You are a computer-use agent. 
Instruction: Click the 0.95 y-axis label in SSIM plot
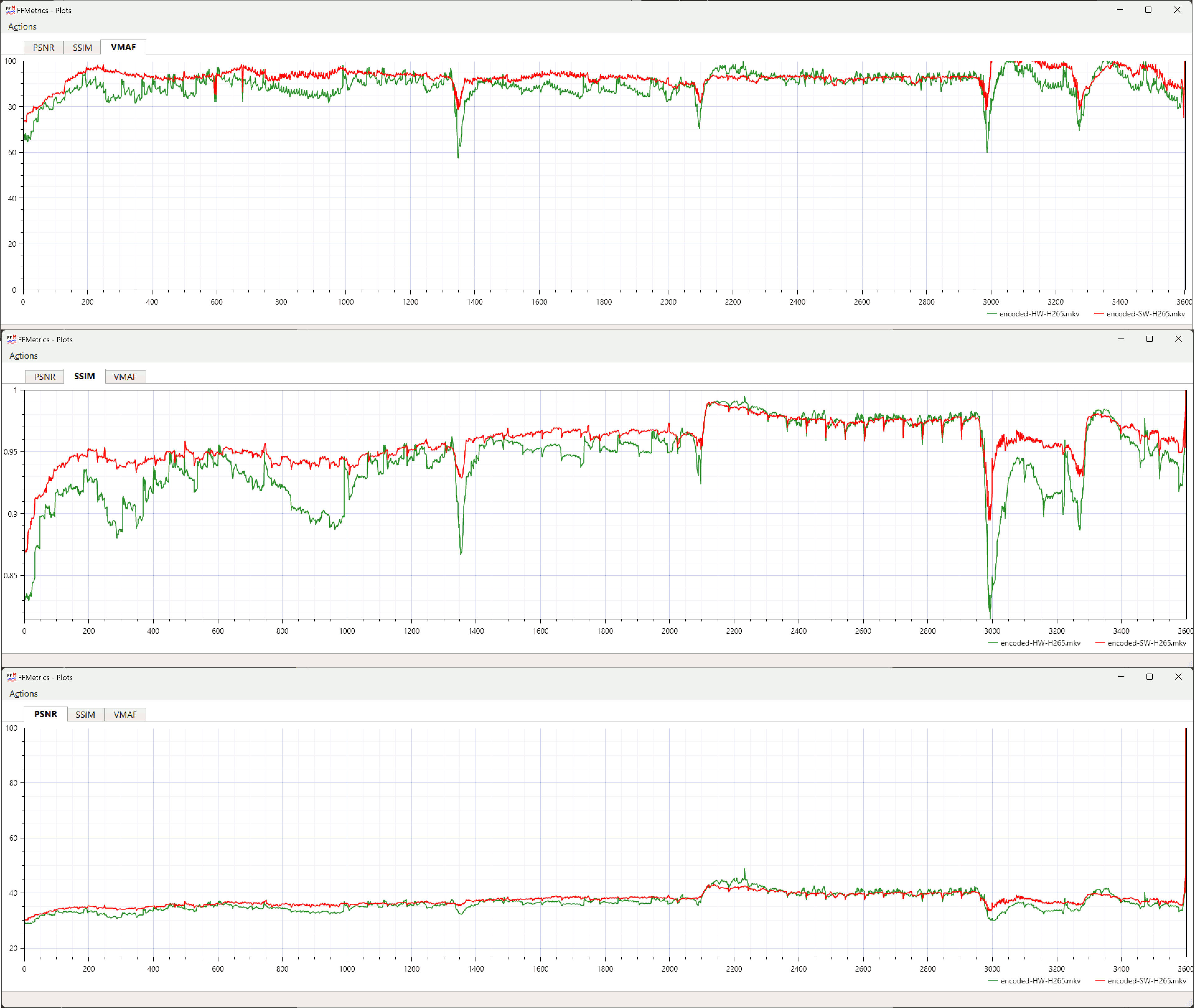10,452
